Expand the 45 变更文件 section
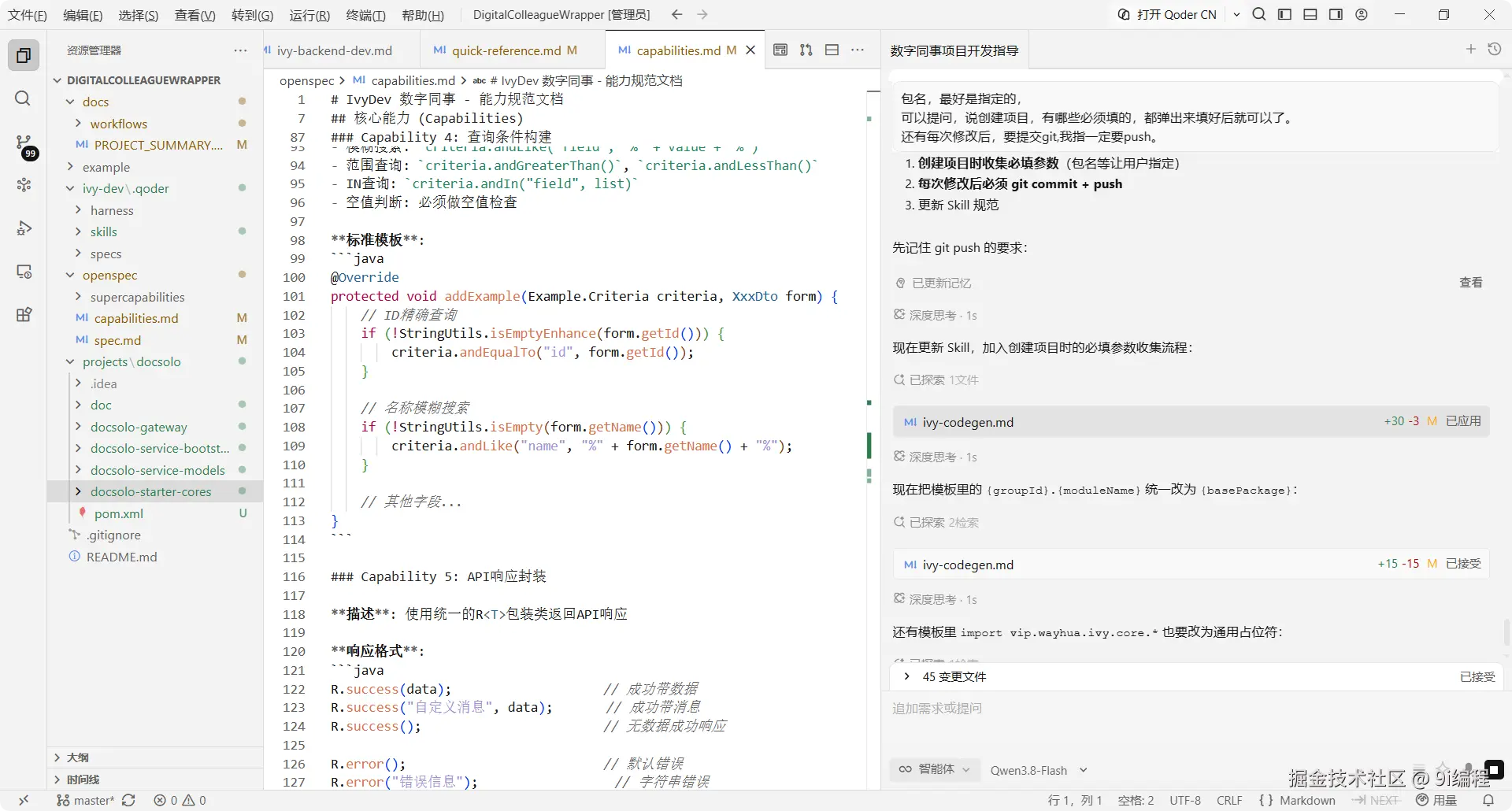Image resolution: width=1512 pixels, height=811 pixels. (907, 676)
